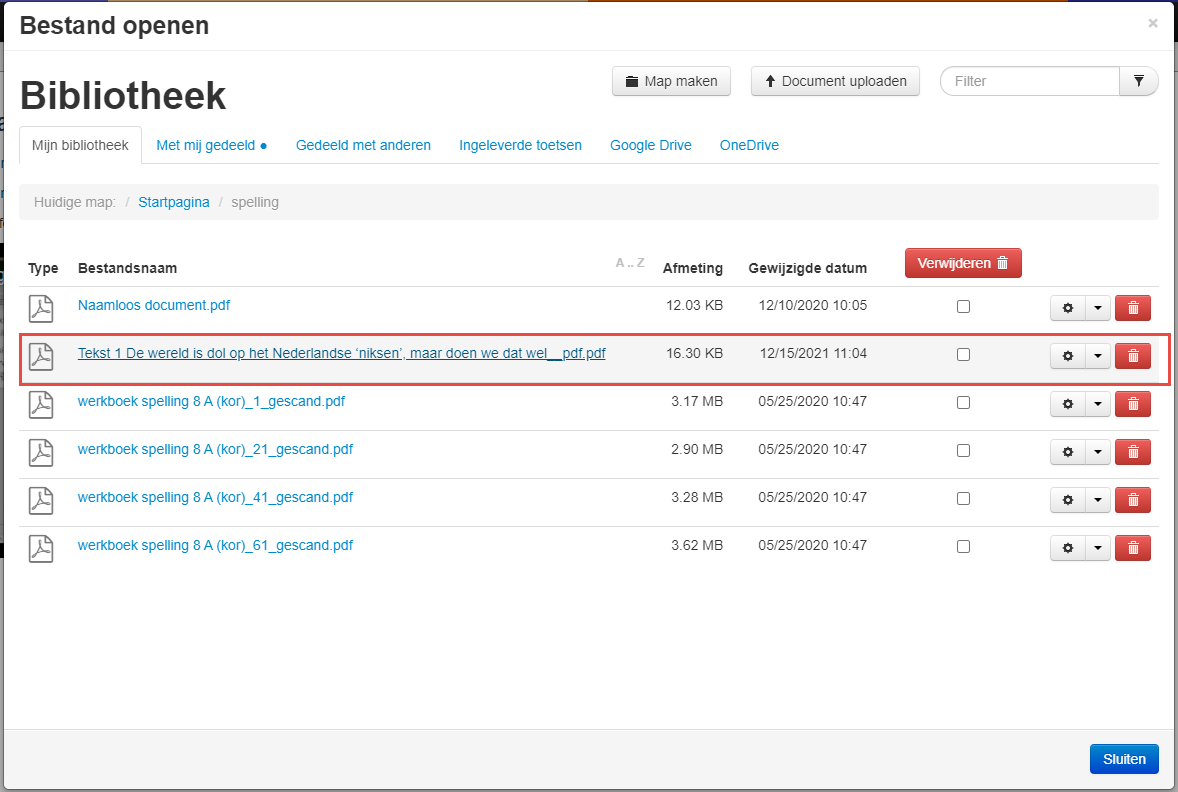
Task: Expand dropdown arrow for werkboek spelling 8 A (kor)_61_gescand.pdf
Action: (x=1098, y=549)
